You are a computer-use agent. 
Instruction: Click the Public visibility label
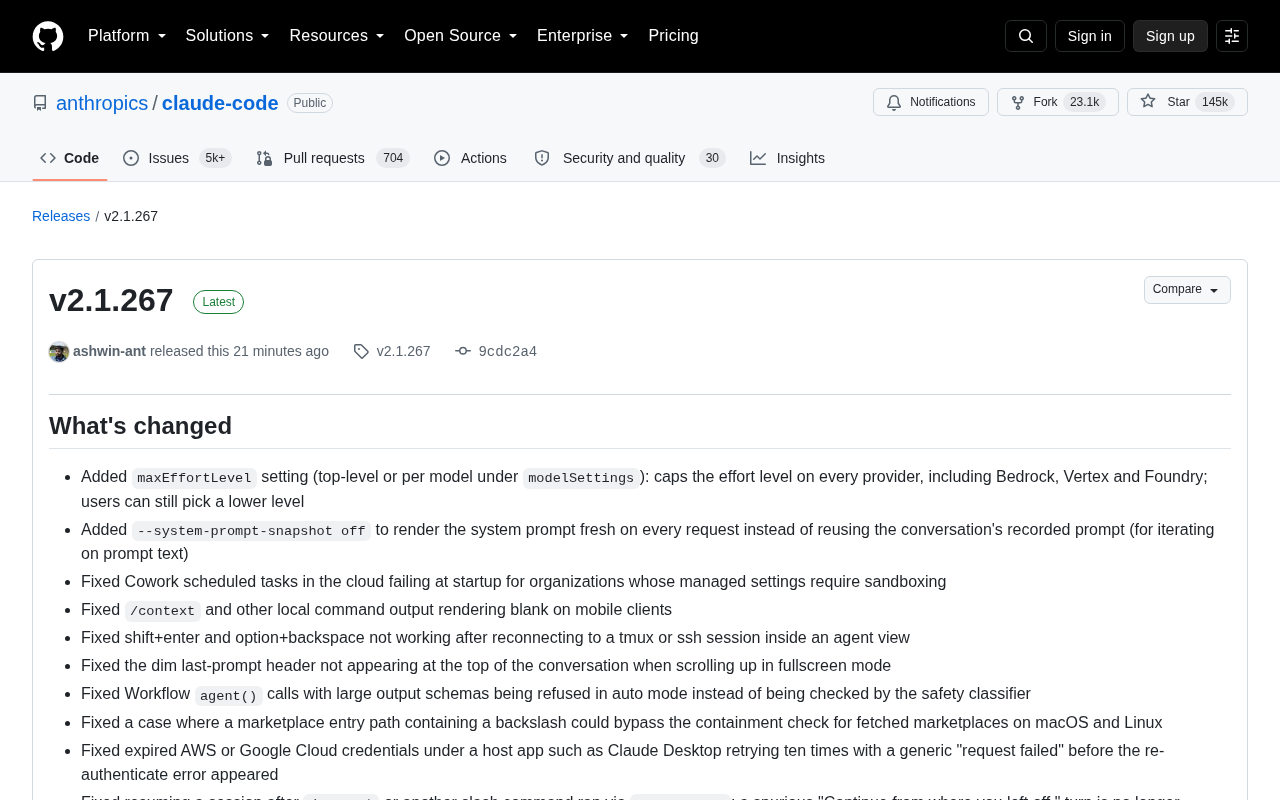tap(310, 103)
